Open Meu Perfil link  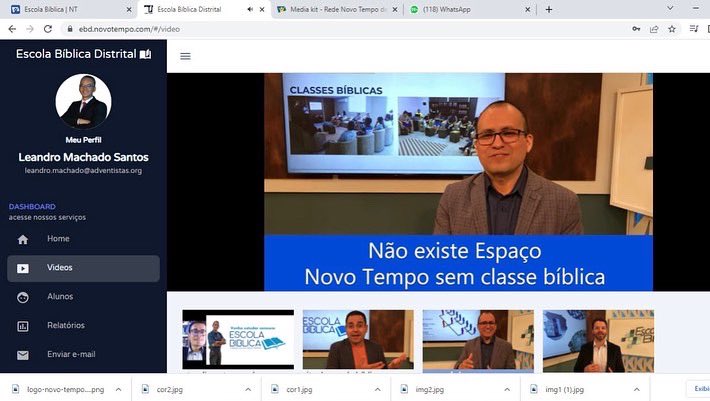[x=83, y=140]
